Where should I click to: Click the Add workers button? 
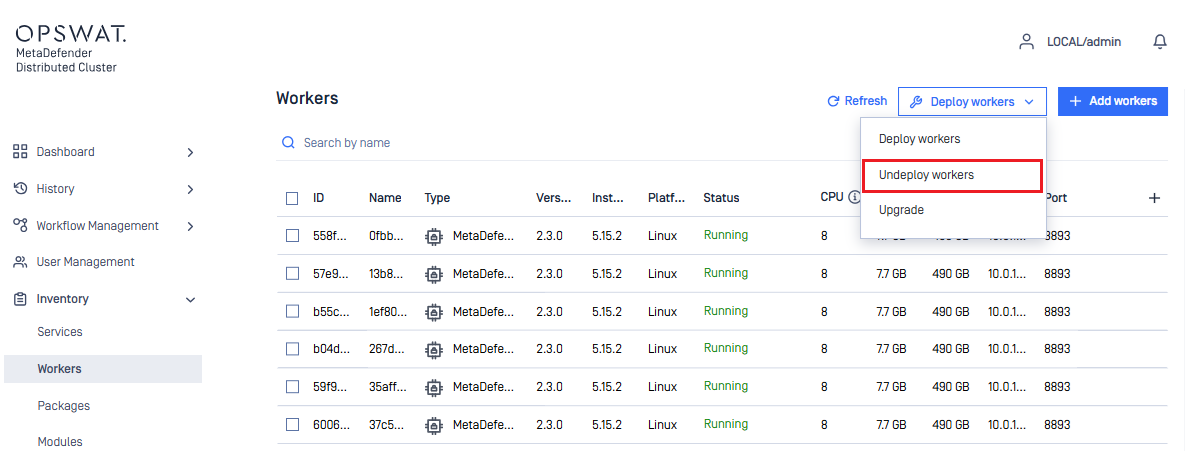1113,101
